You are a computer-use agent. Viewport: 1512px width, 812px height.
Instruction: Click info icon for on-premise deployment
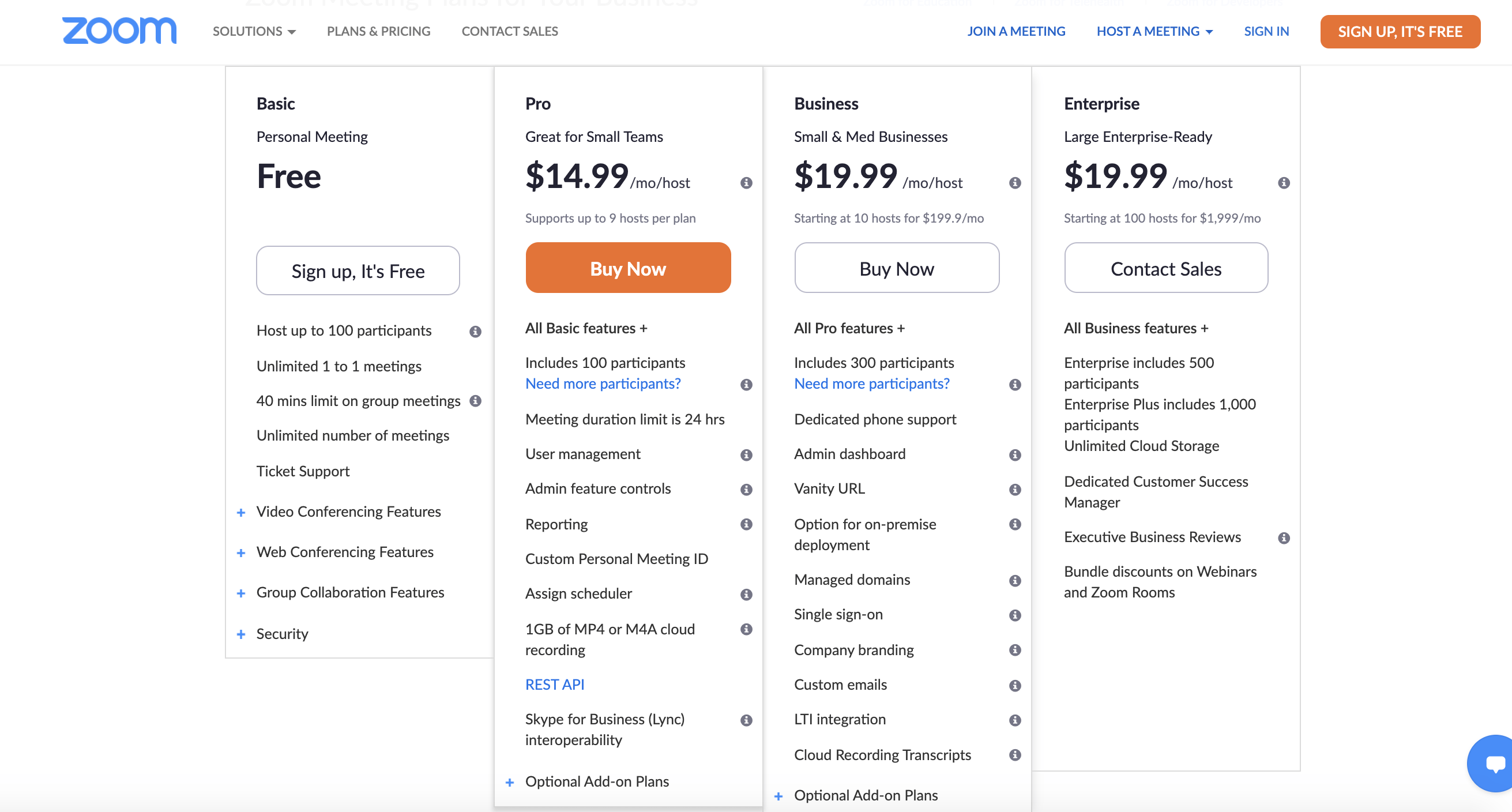pyautogui.click(x=1015, y=524)
